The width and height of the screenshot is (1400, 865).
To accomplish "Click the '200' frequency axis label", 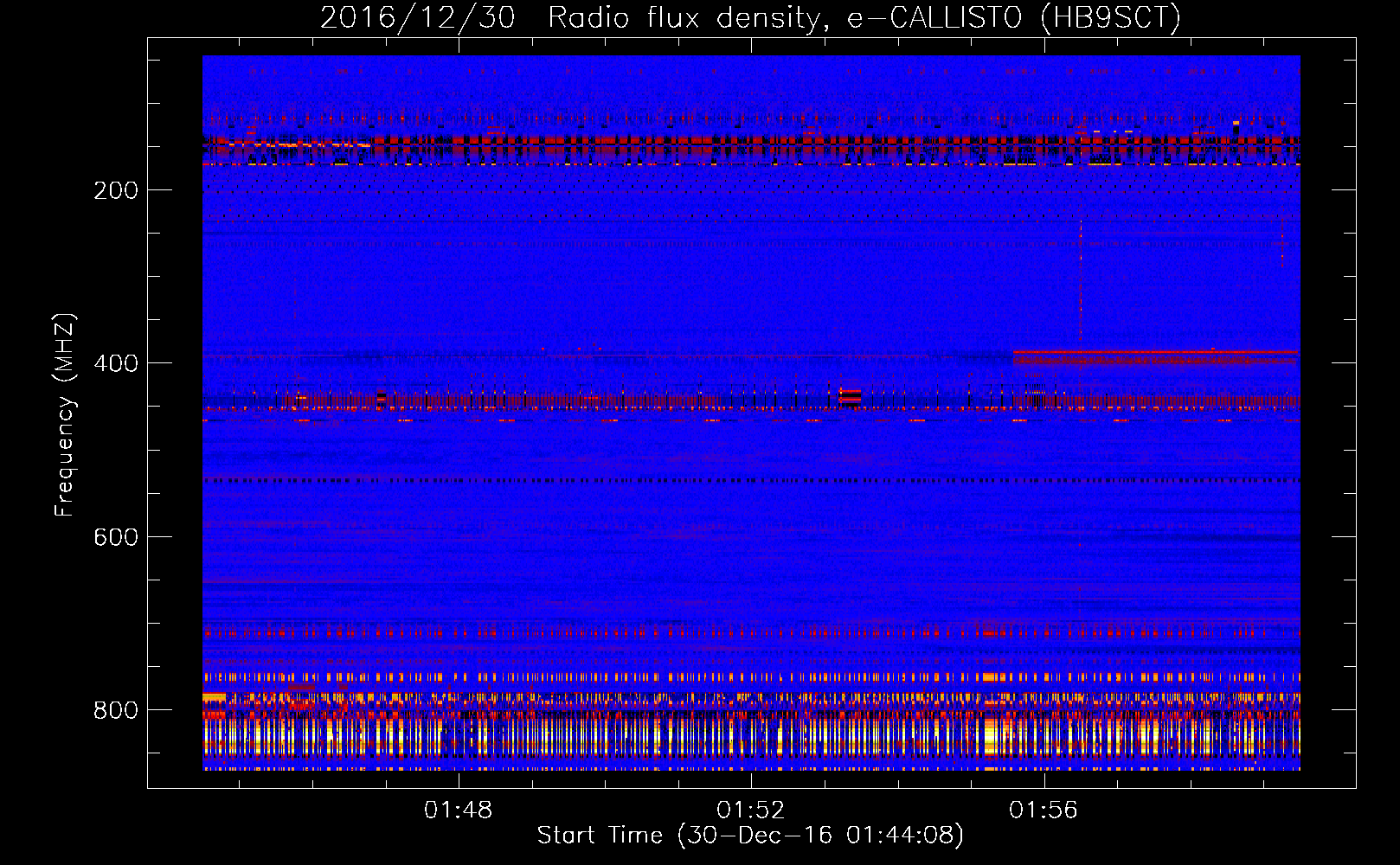I will [116, 190].
